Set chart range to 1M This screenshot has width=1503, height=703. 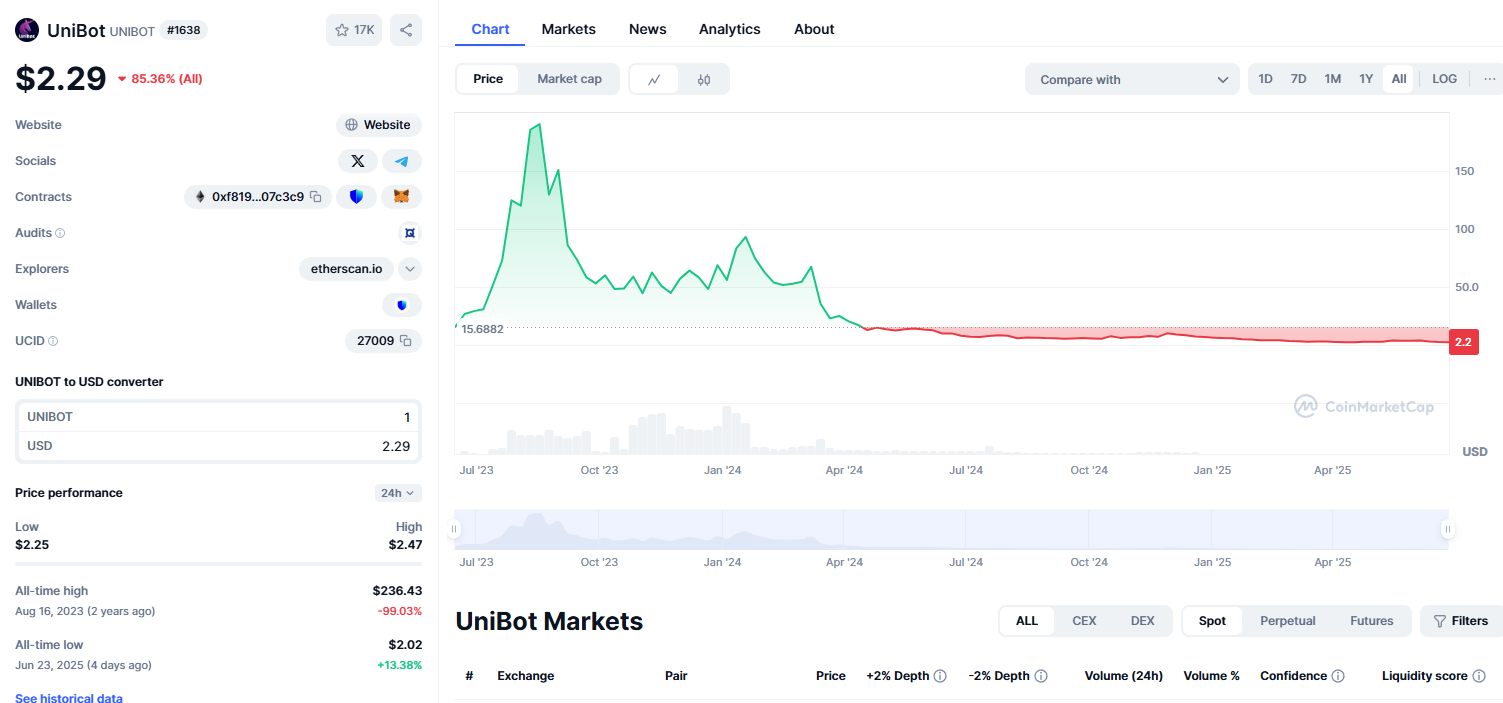(x=1332, y=79)
